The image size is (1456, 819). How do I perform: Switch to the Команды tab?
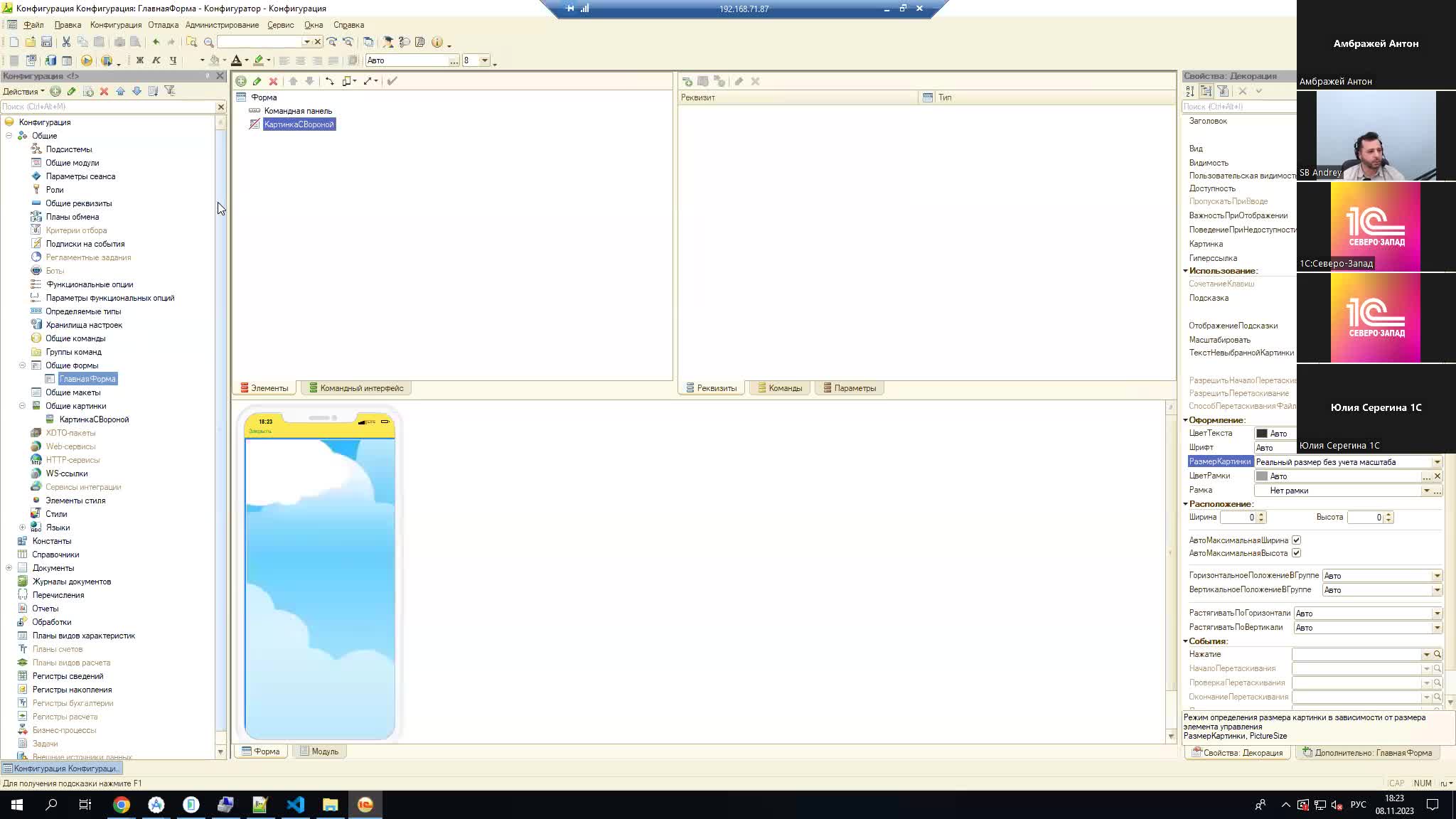(x=780, y=388)
